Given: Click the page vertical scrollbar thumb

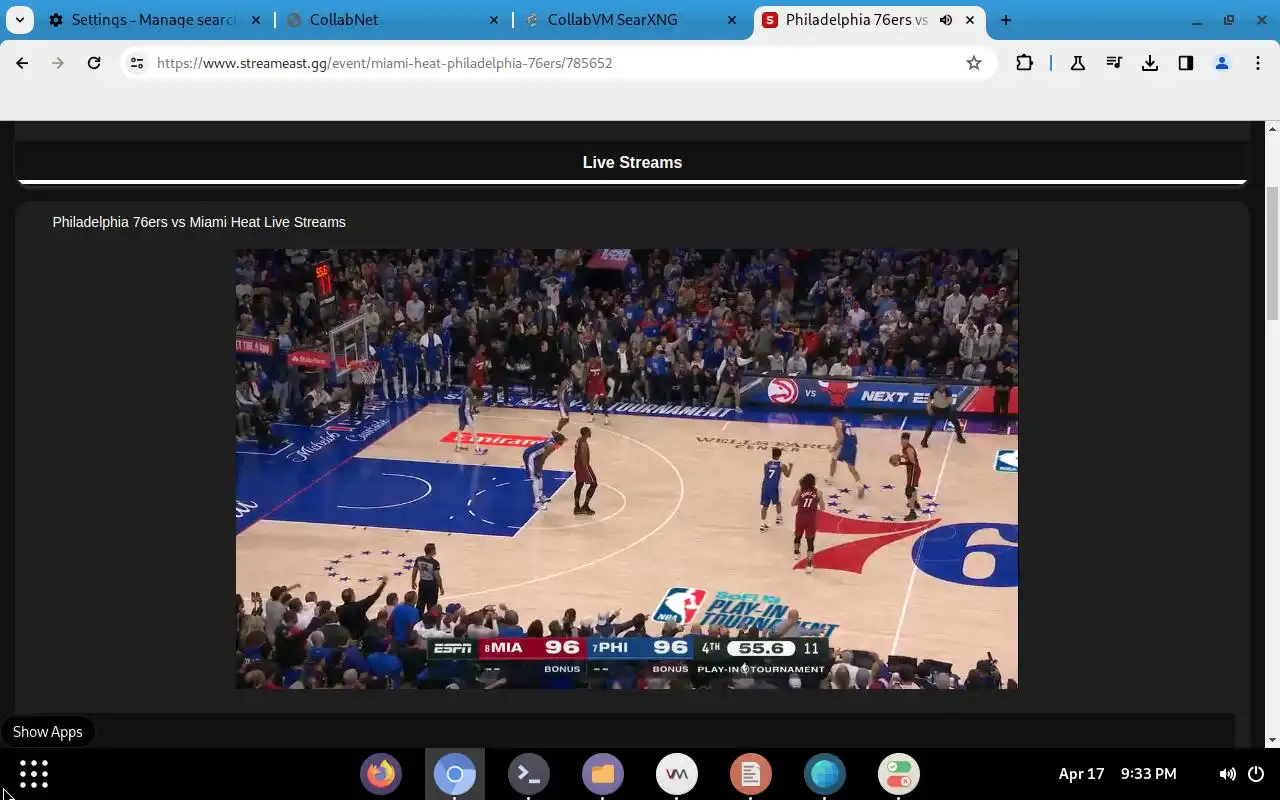Looking at the screenshot, I should (x=1273, y=254).
